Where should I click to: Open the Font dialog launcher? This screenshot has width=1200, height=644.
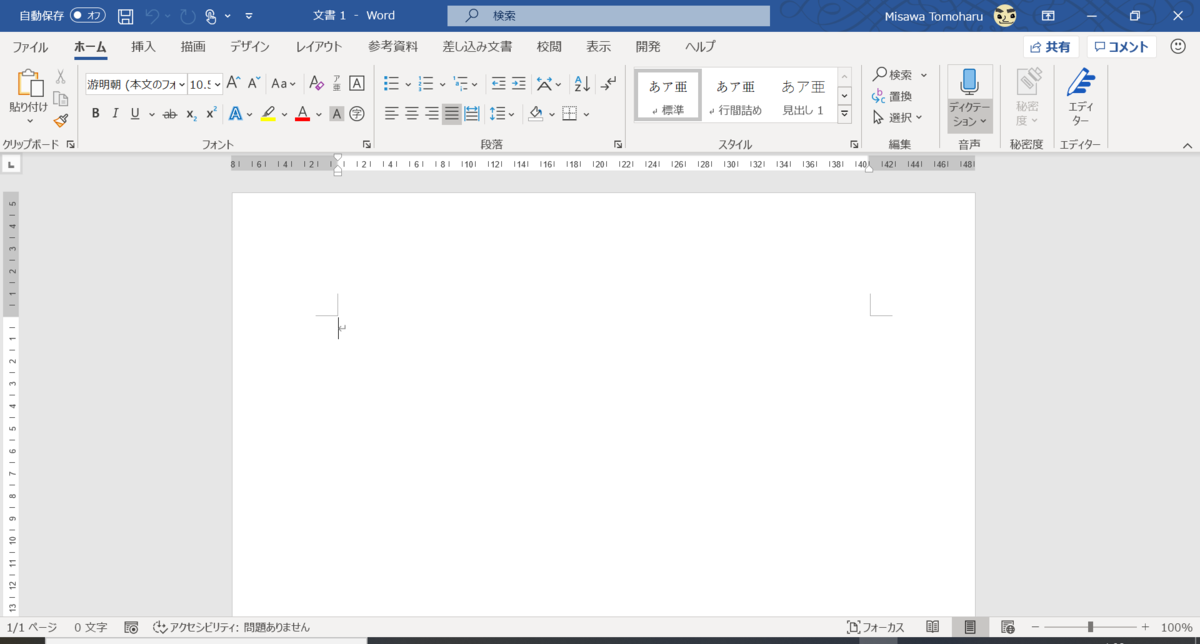point(367,145)
